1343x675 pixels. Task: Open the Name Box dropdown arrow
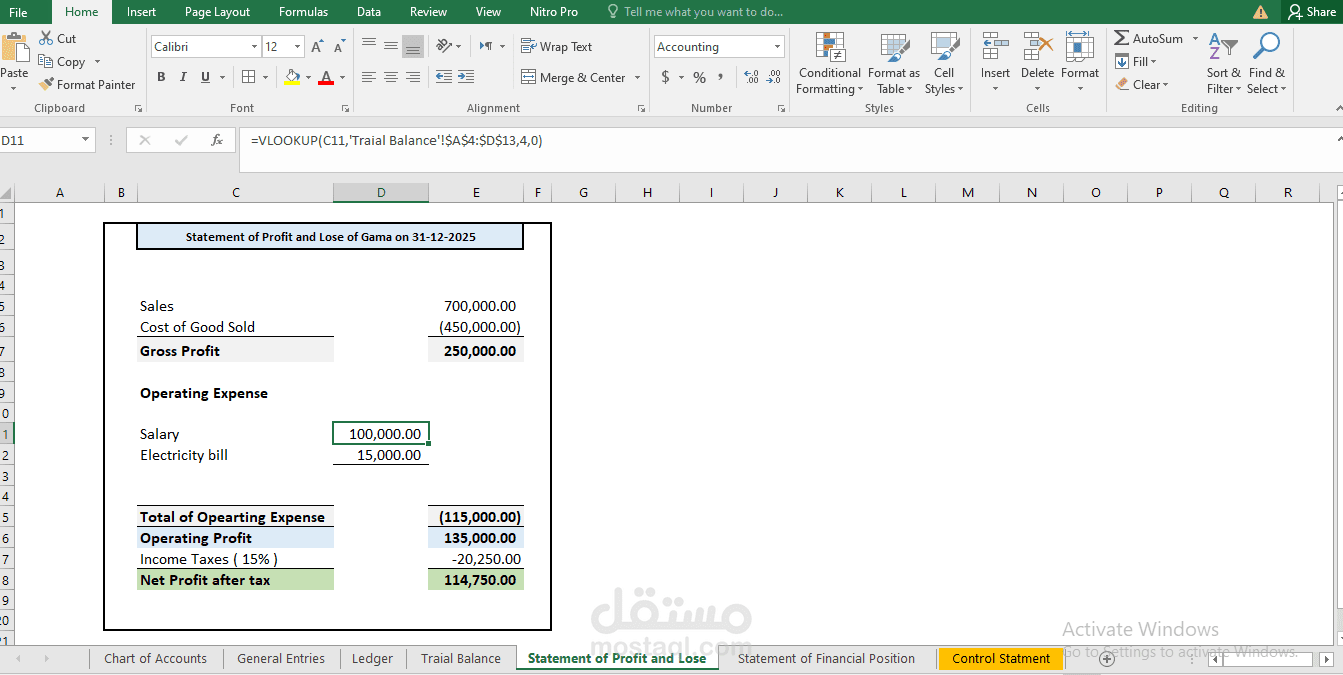pos(86,141)
